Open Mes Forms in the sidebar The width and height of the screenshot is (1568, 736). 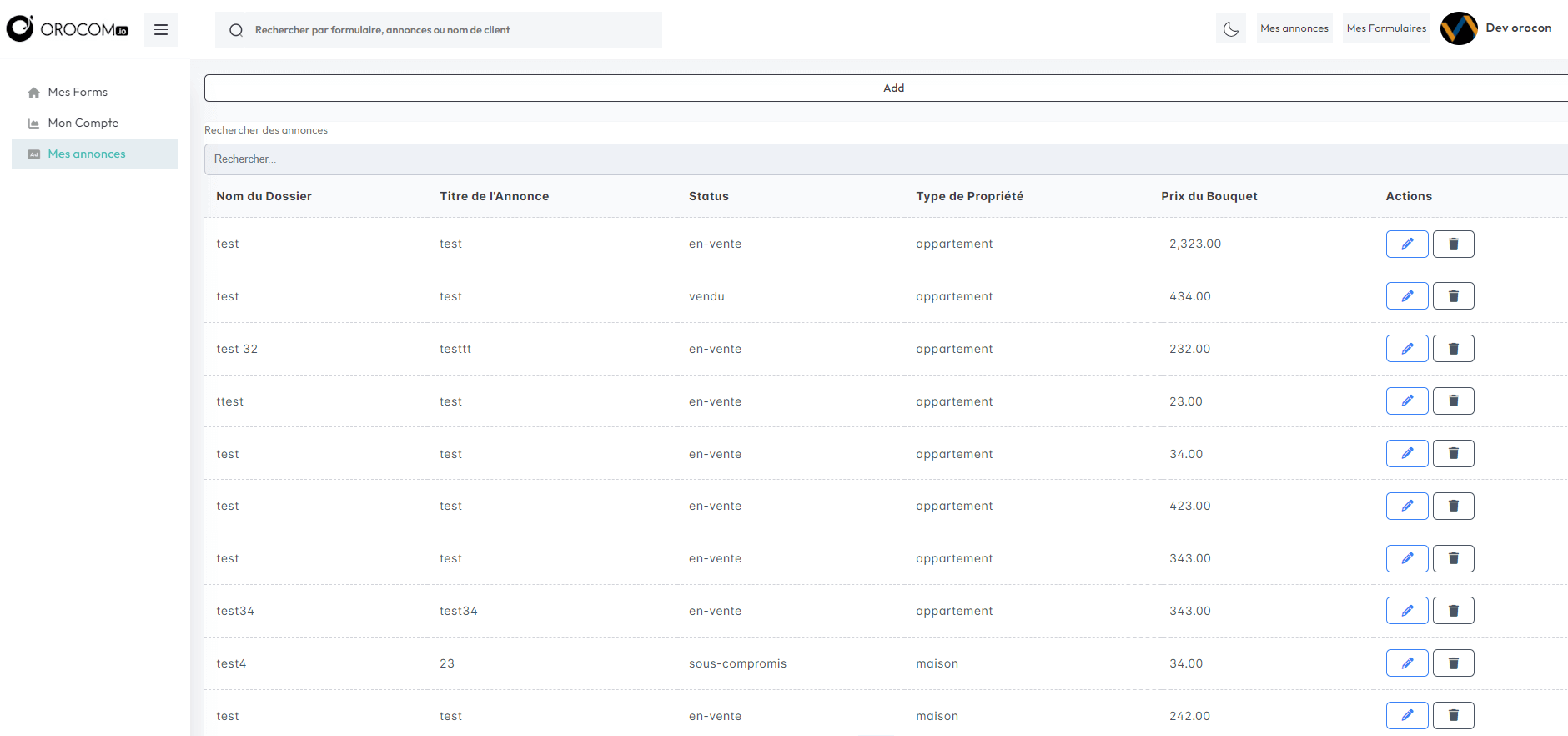[x=78, y=93]
